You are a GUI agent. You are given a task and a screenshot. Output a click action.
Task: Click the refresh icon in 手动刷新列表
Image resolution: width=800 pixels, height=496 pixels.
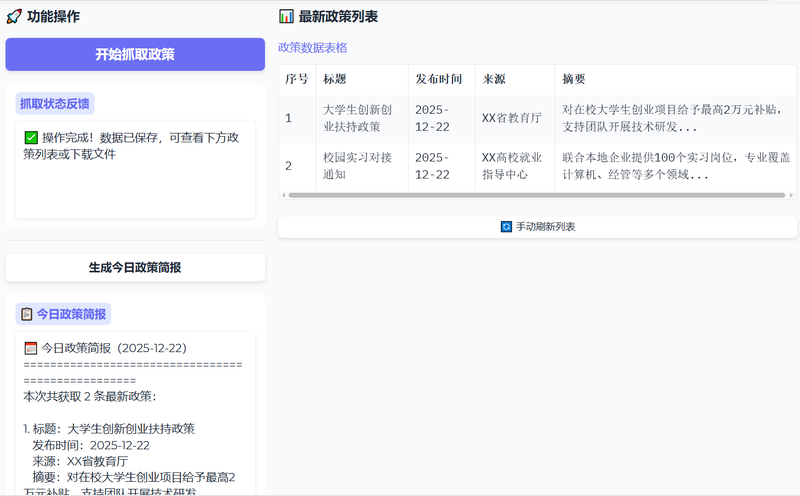click(x=506, y=227)
